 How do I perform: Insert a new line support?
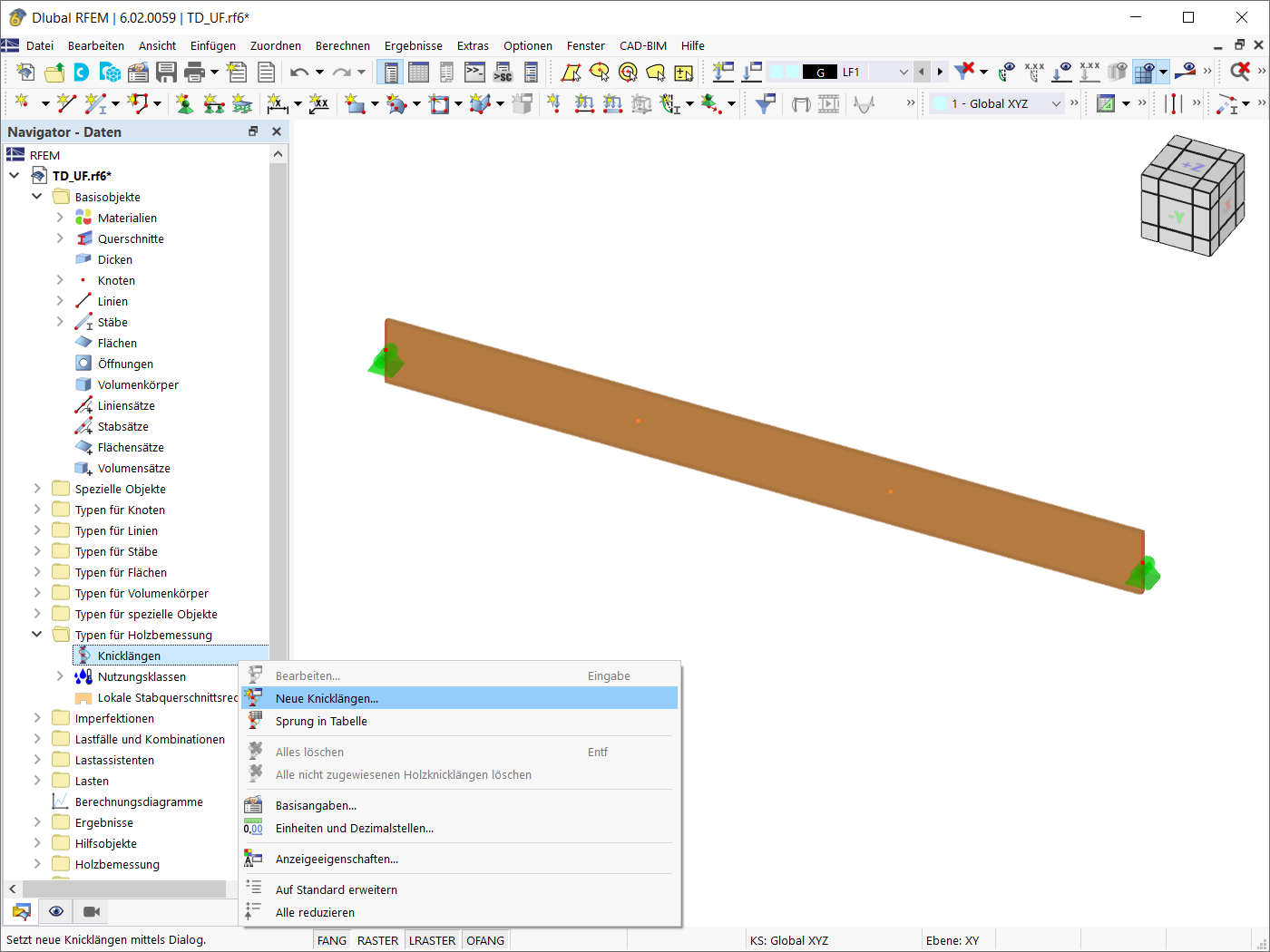point(213,103)
